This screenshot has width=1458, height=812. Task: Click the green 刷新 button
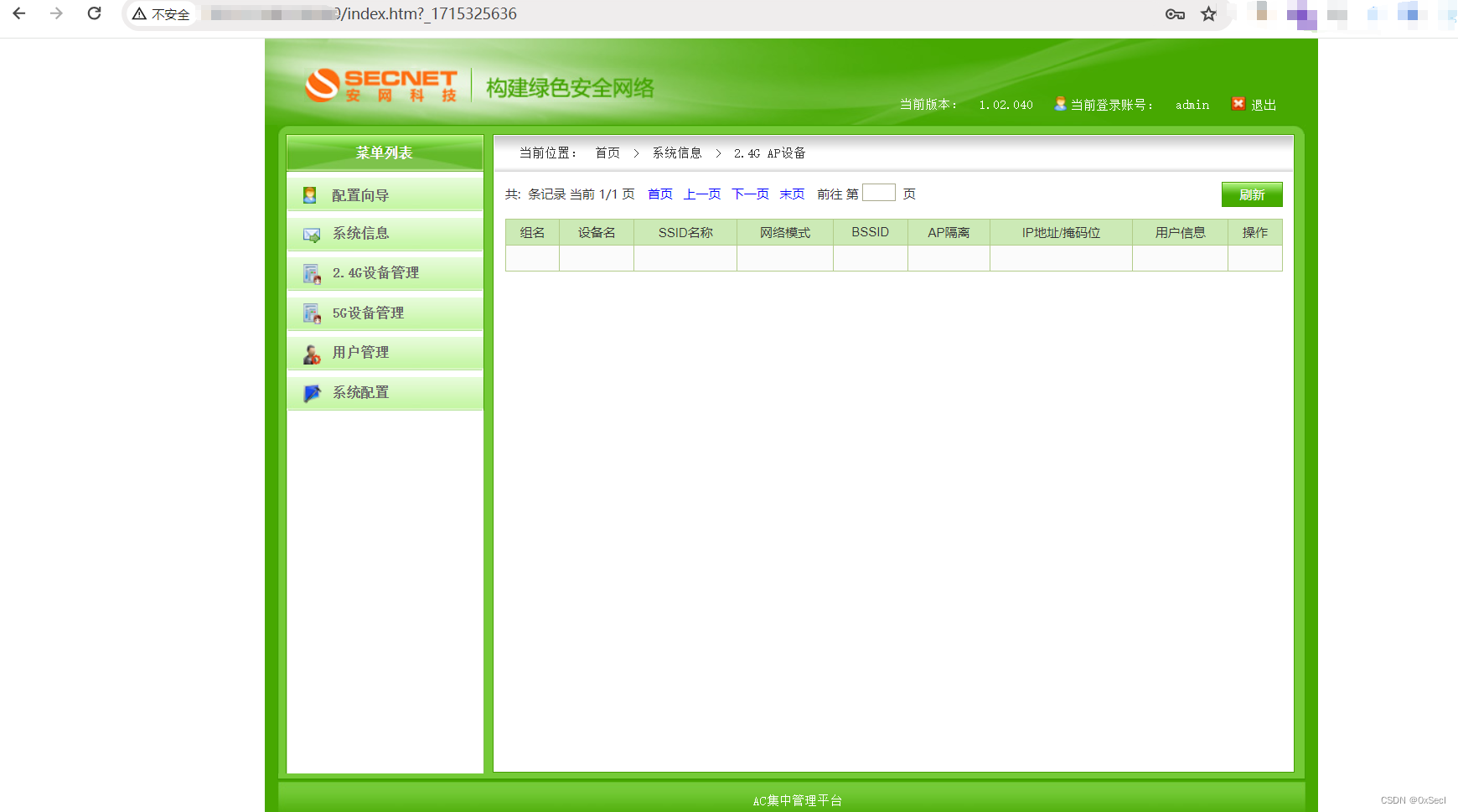[x=1252, y=194]
